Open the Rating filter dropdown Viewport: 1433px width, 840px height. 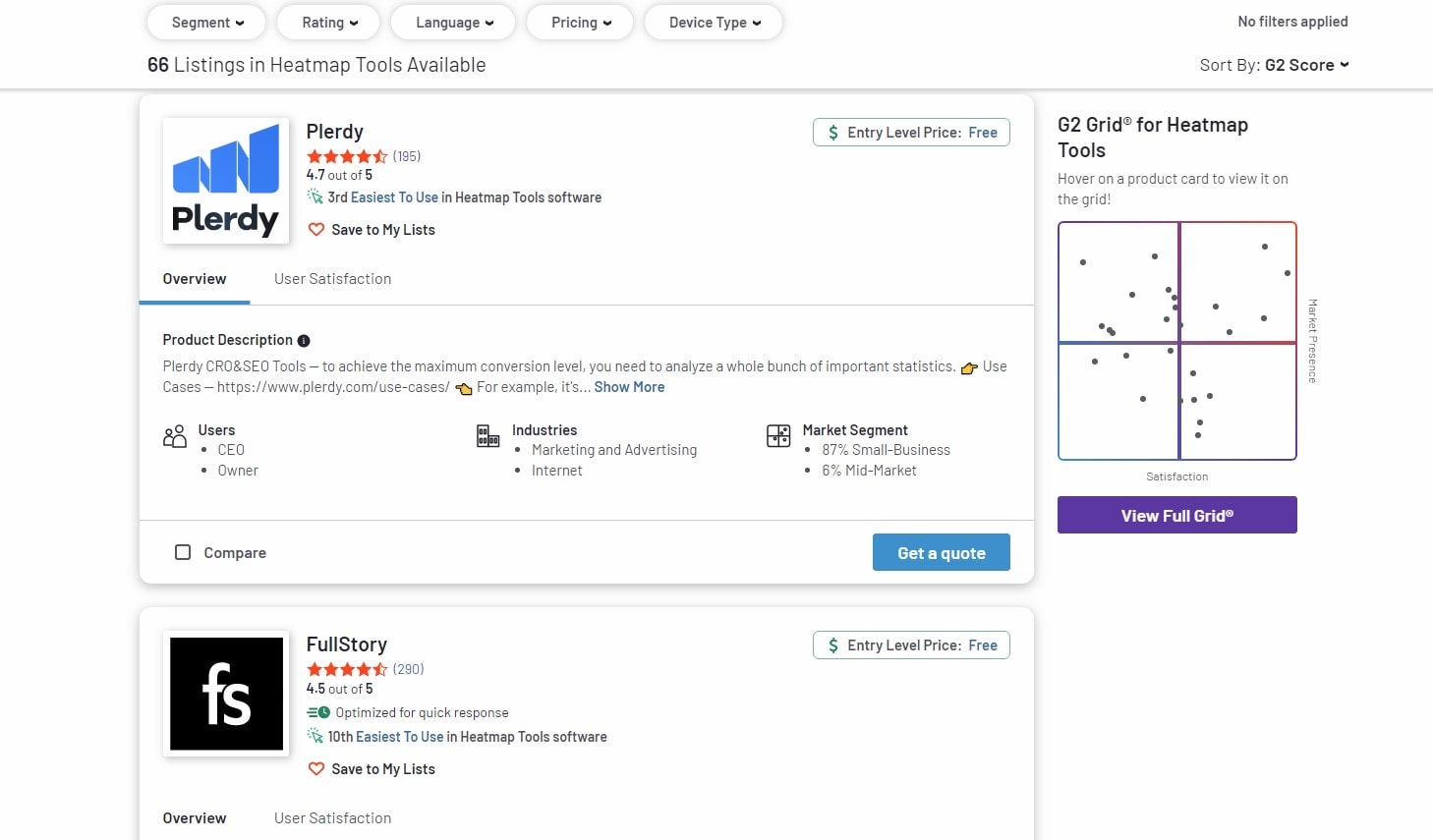point(329,23)
